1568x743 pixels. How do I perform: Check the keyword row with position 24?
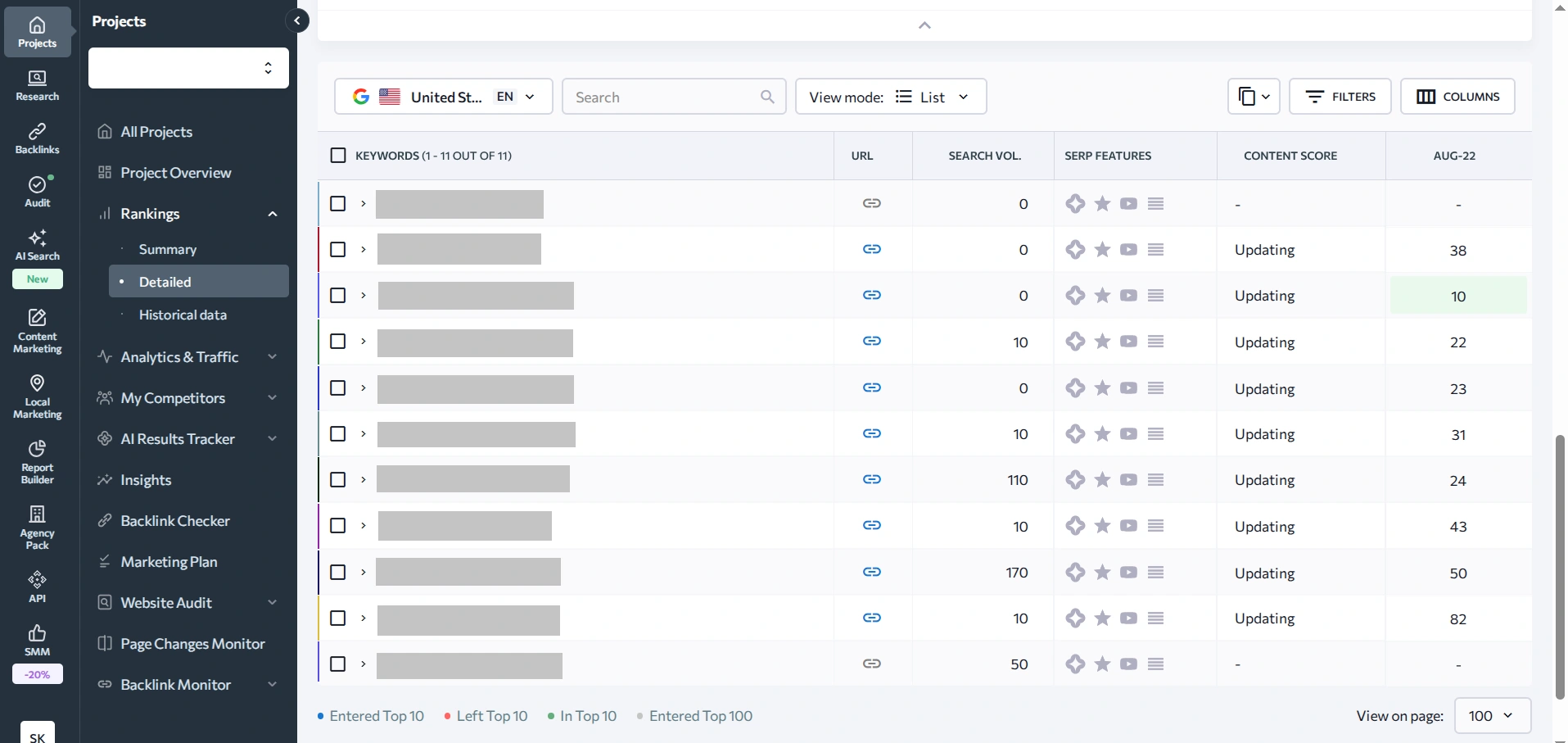point(338,479)
